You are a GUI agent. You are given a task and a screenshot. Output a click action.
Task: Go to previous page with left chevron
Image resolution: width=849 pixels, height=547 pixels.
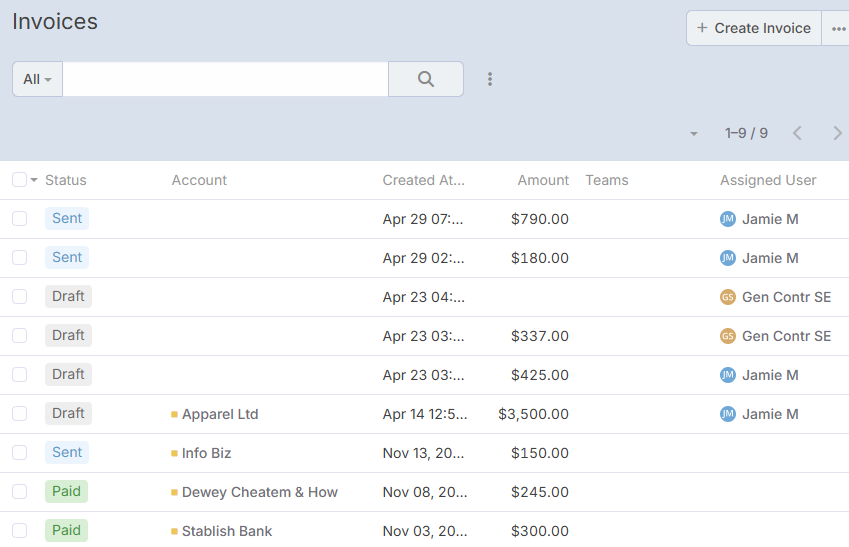(x=797, y=133)
